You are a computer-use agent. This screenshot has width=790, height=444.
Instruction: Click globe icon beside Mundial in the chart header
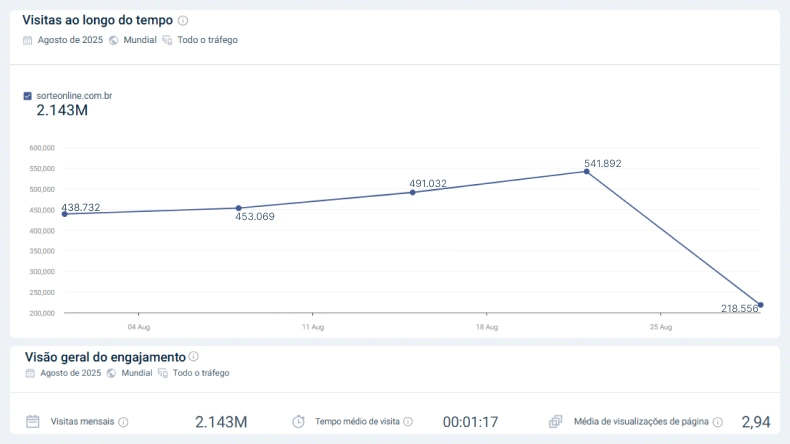point(114,40)
